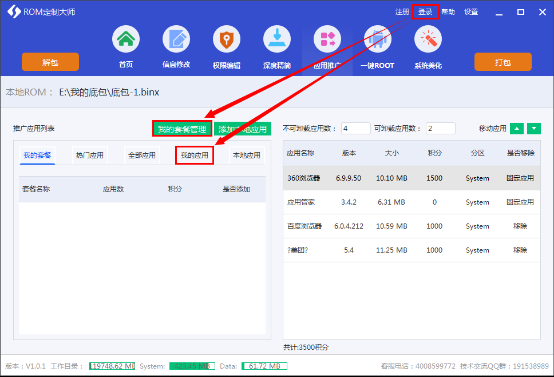
Task: Switch to 本地应用 tab
Action: pyautogui.click(x=247, y=155)
